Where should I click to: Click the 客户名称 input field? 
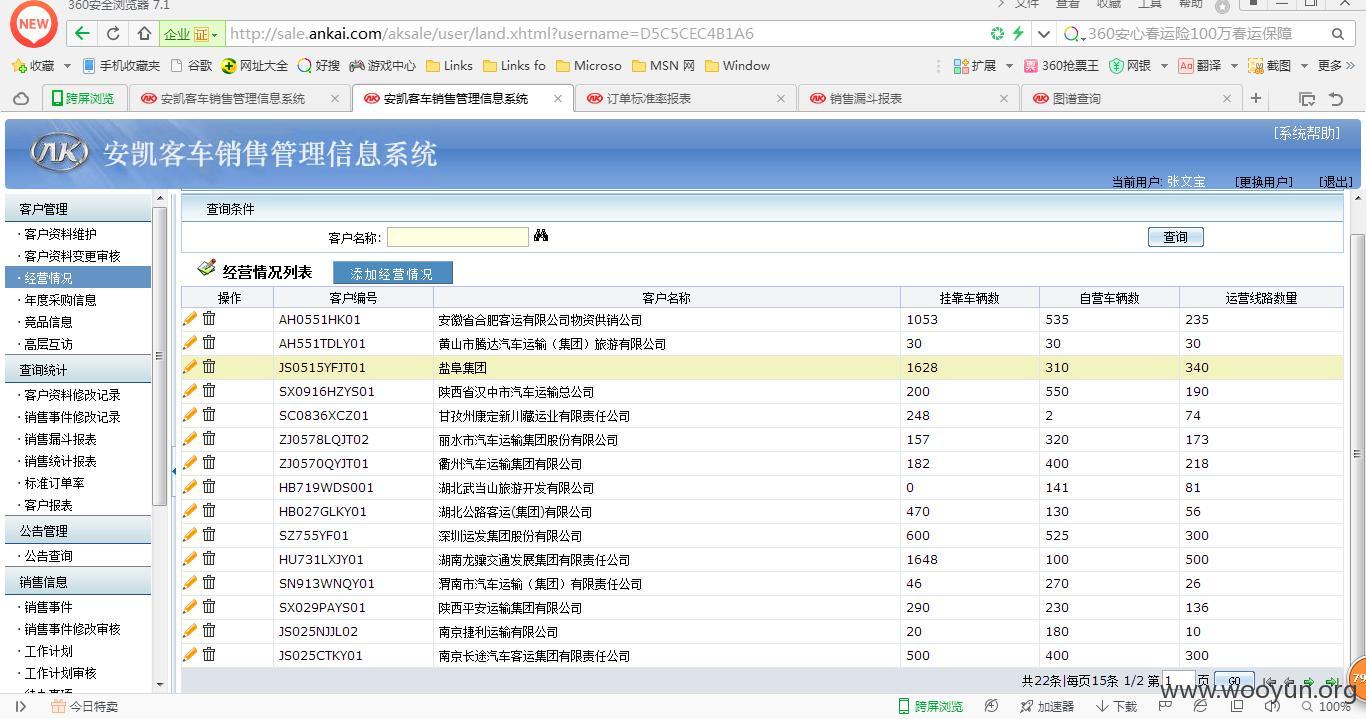[457, 237]
